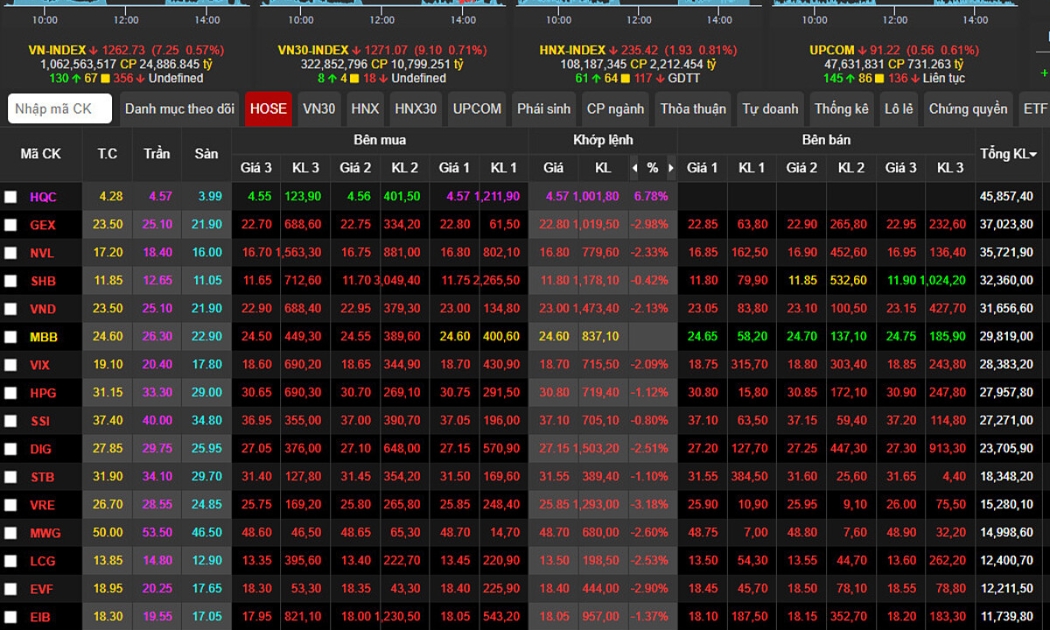Click the UPCOM index down arrow indicator
Viewport: 1050px width, 630px height.
pos(863,50)
